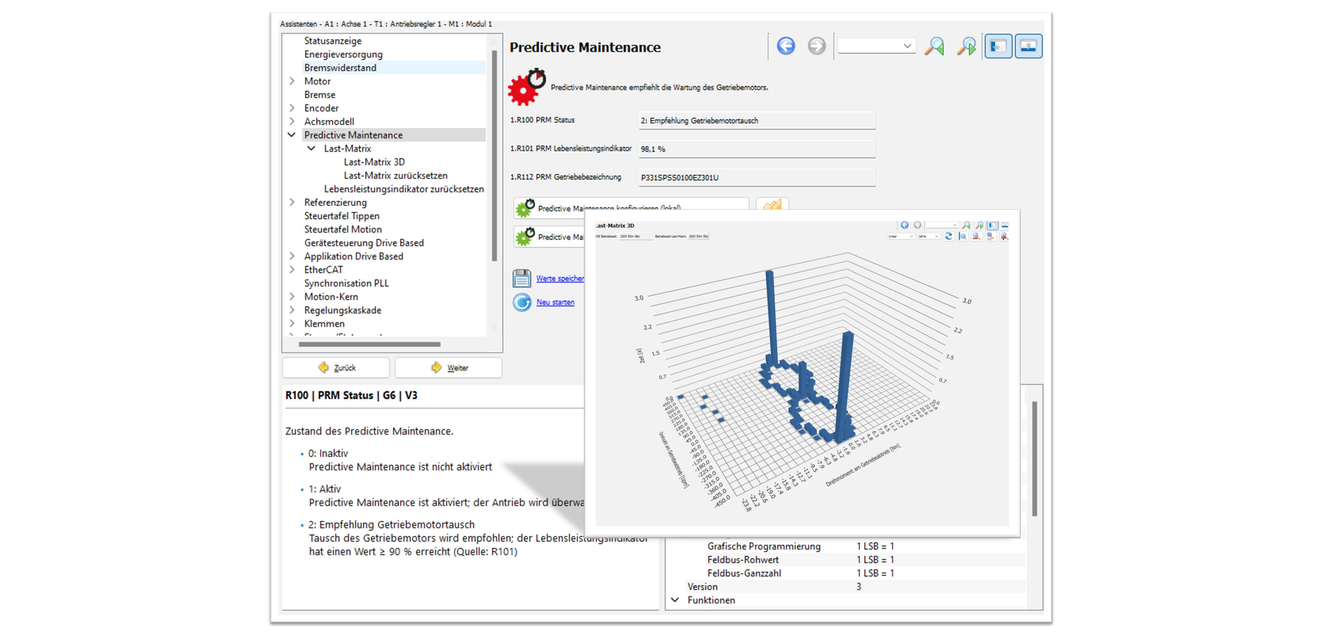Select Synchronisation PLL in the tree
Image resolution: width=1320 pixels, height=636 pixels.
click(x=347, y=283)
